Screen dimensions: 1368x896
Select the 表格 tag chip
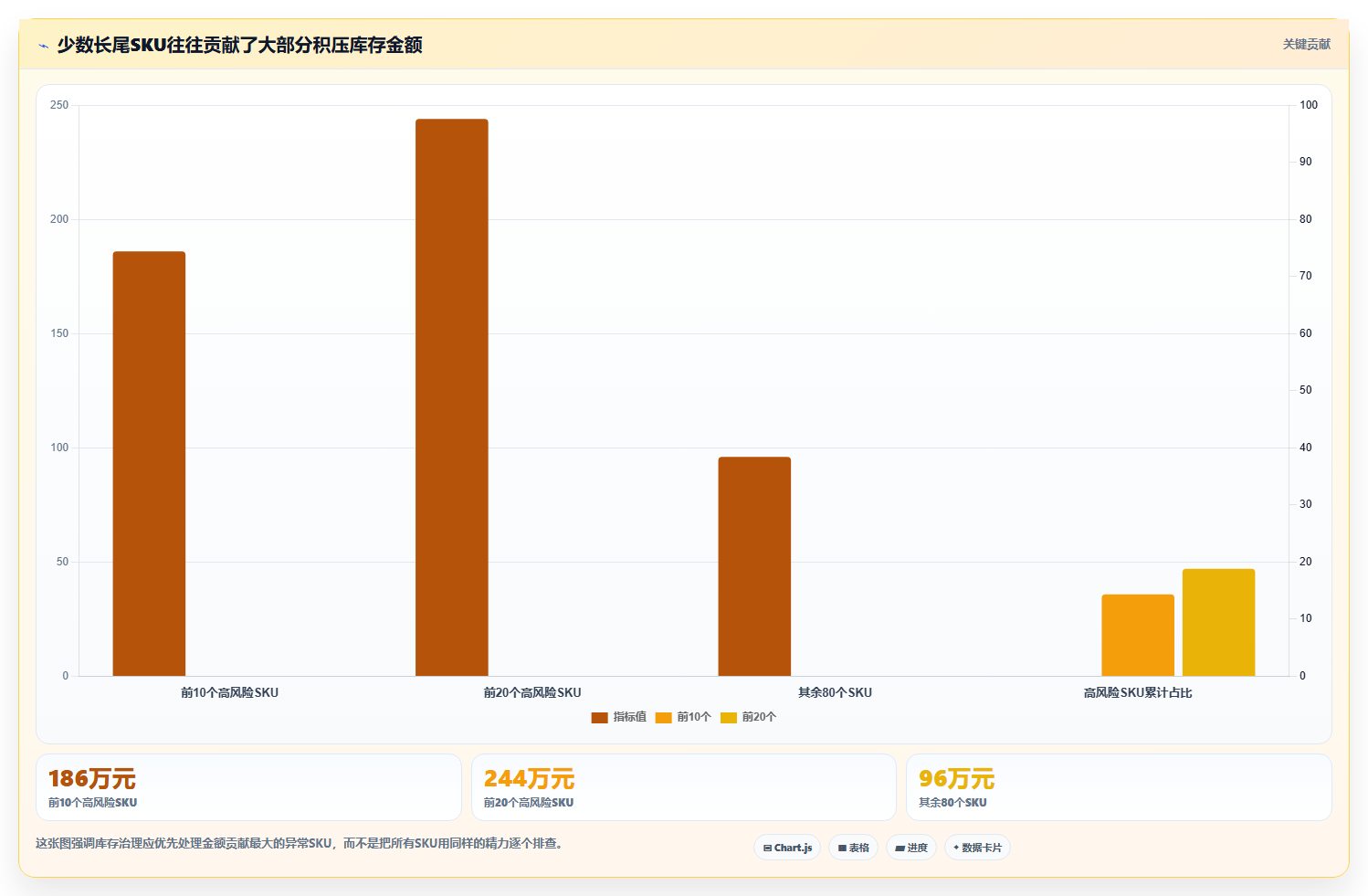(x=853, y=848)
